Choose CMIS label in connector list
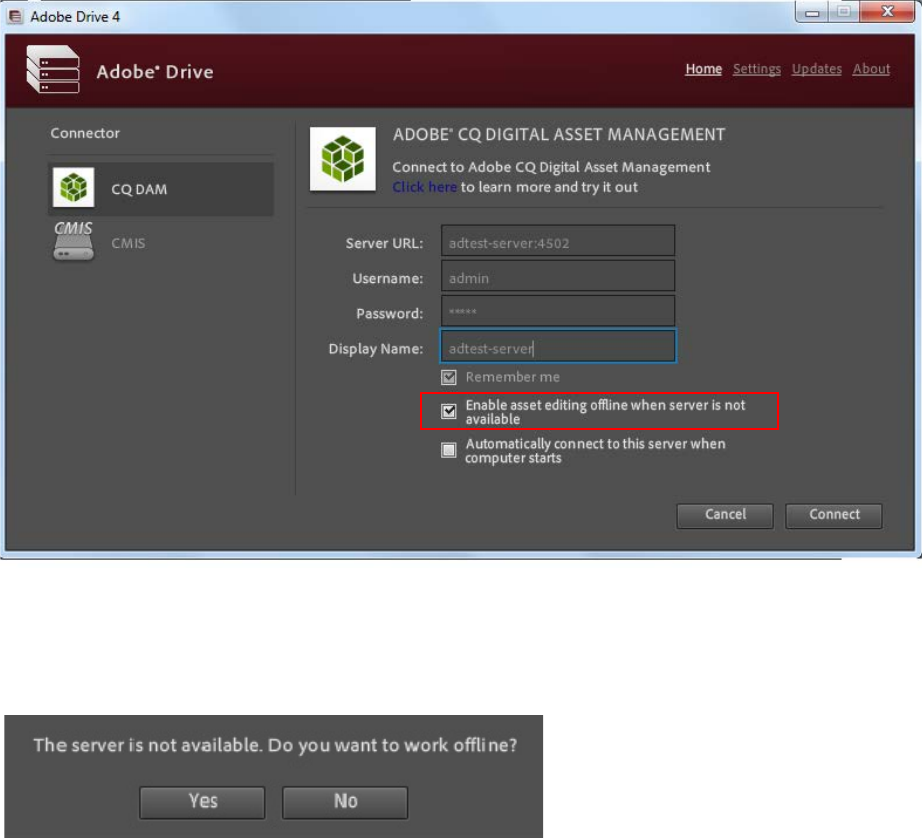The image size is (922, 838). tap(128, 243)
